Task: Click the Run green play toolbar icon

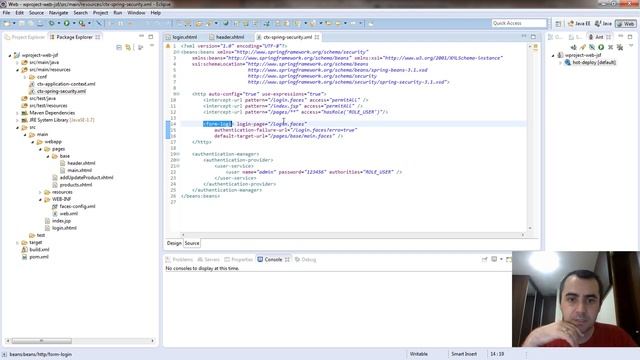Action: [x=67, y=23]
